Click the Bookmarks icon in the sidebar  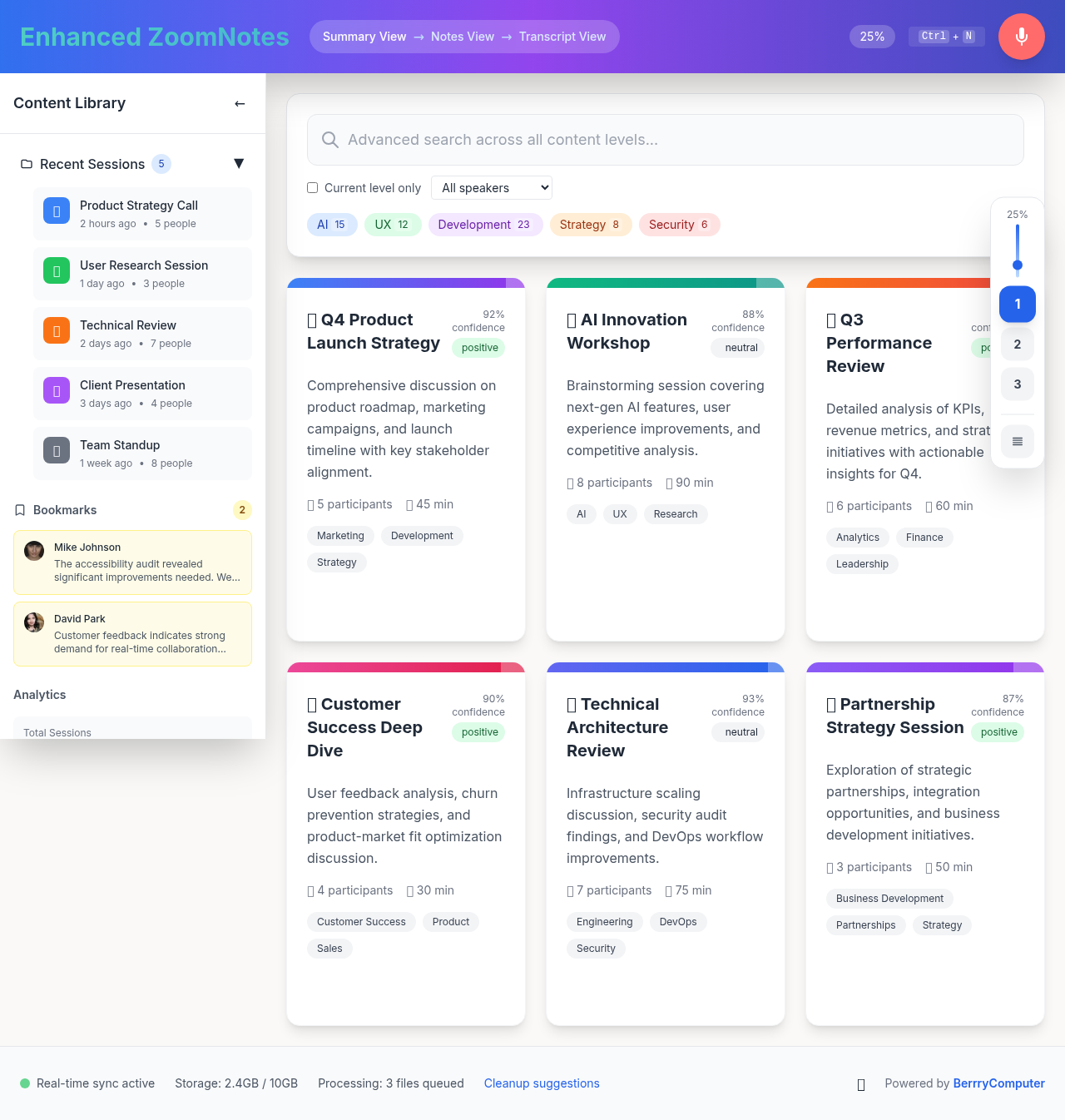click(x=20, y=509)
